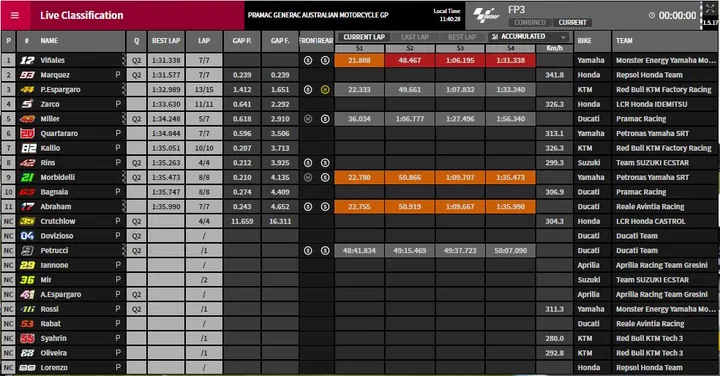This screenshot has height=376, width=720.
Task: Click the S4 sector column header
Action: pos(511,48)
